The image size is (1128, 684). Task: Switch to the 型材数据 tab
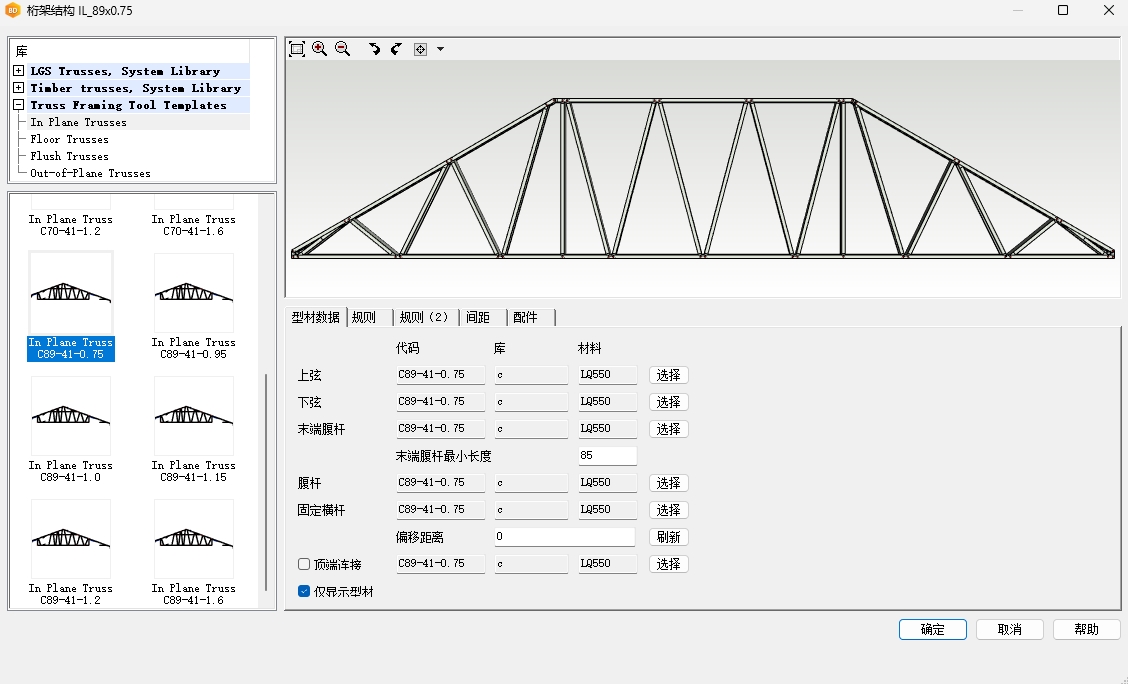(316, 317)
